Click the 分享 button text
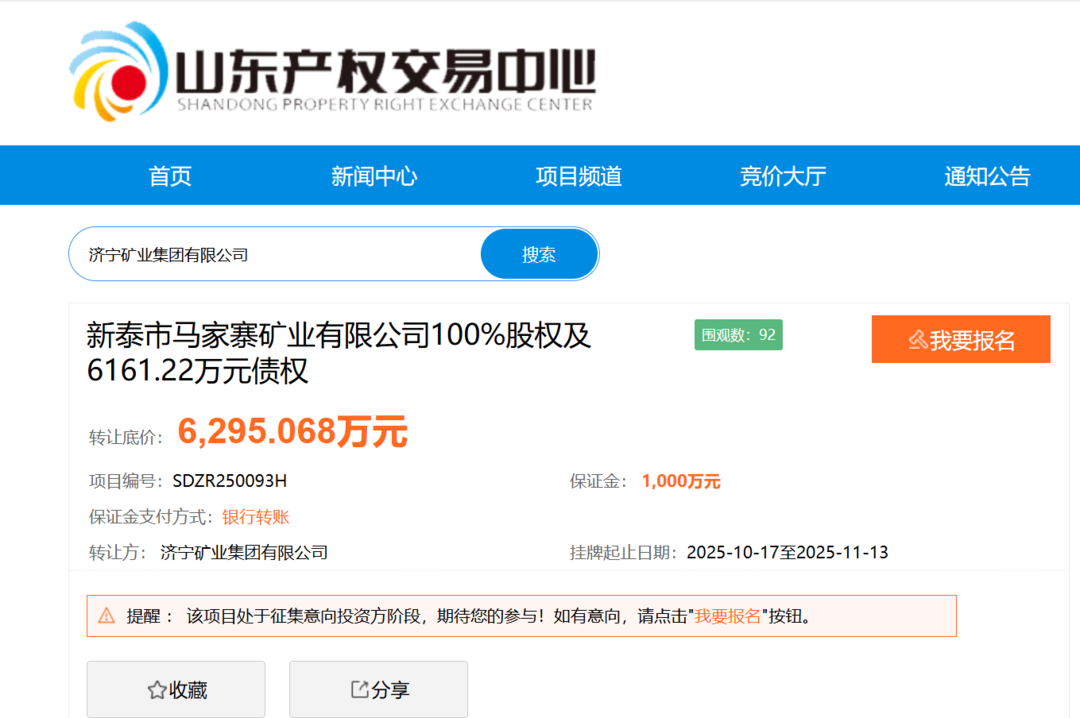 coord(390,690)
